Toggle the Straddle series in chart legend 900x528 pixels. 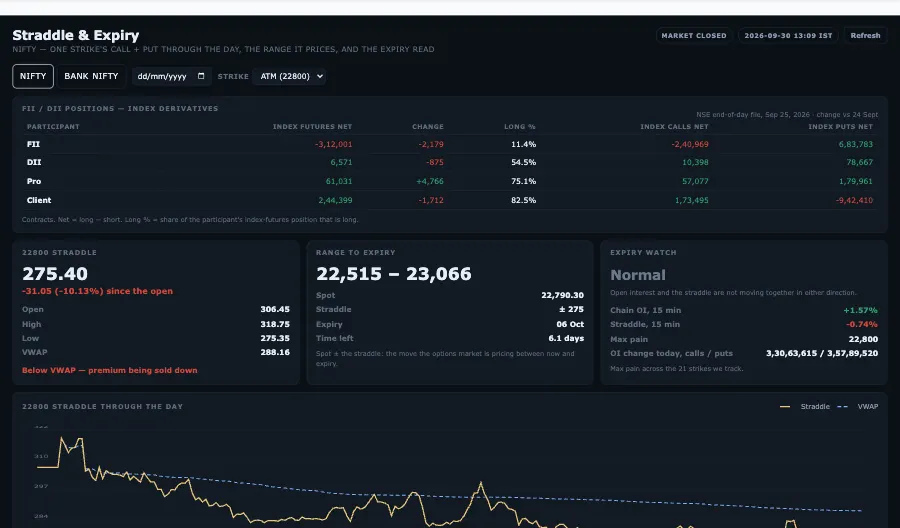tap(805, 406)
